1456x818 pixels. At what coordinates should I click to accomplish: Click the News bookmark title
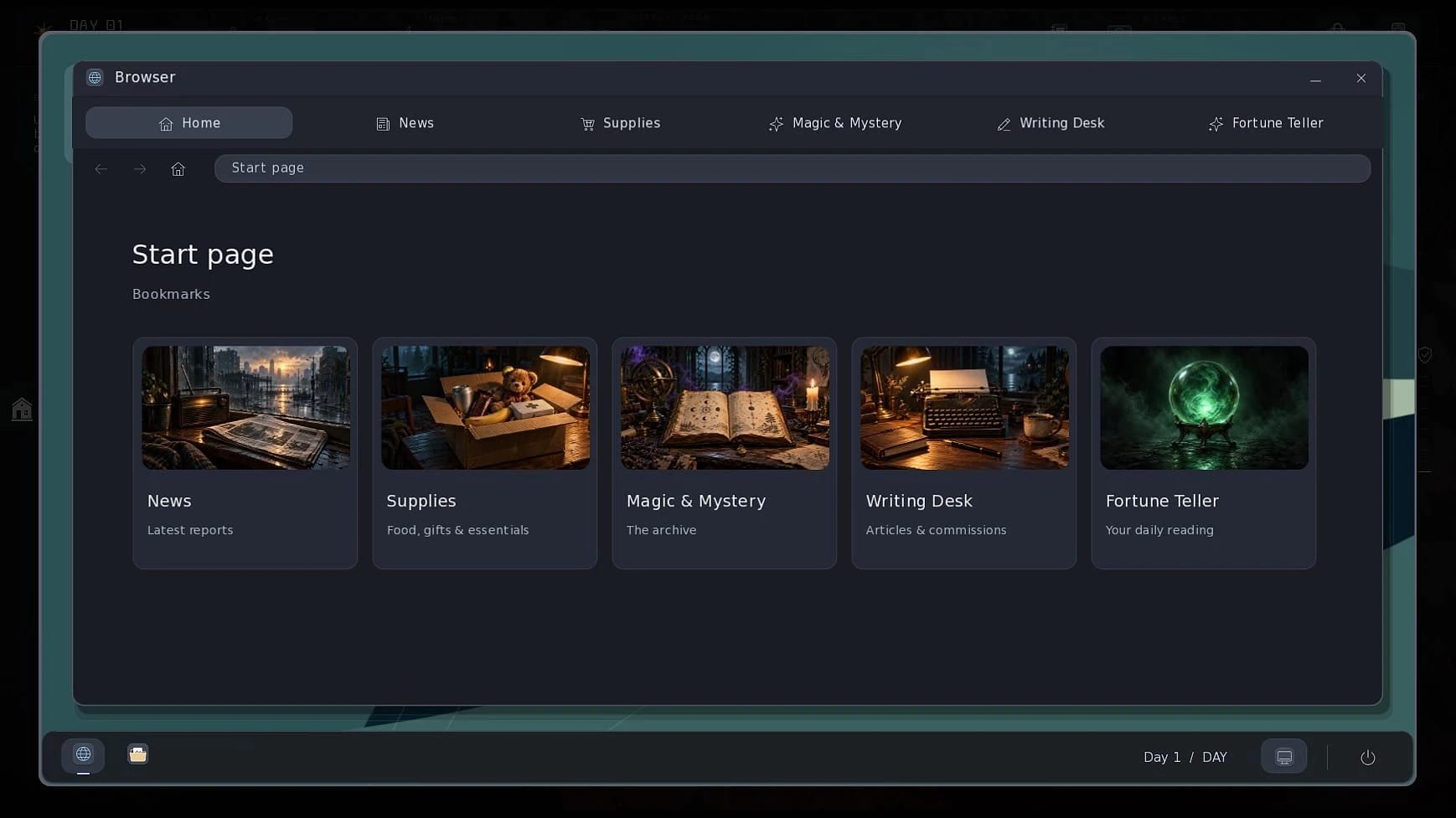[x=169, y=501]
